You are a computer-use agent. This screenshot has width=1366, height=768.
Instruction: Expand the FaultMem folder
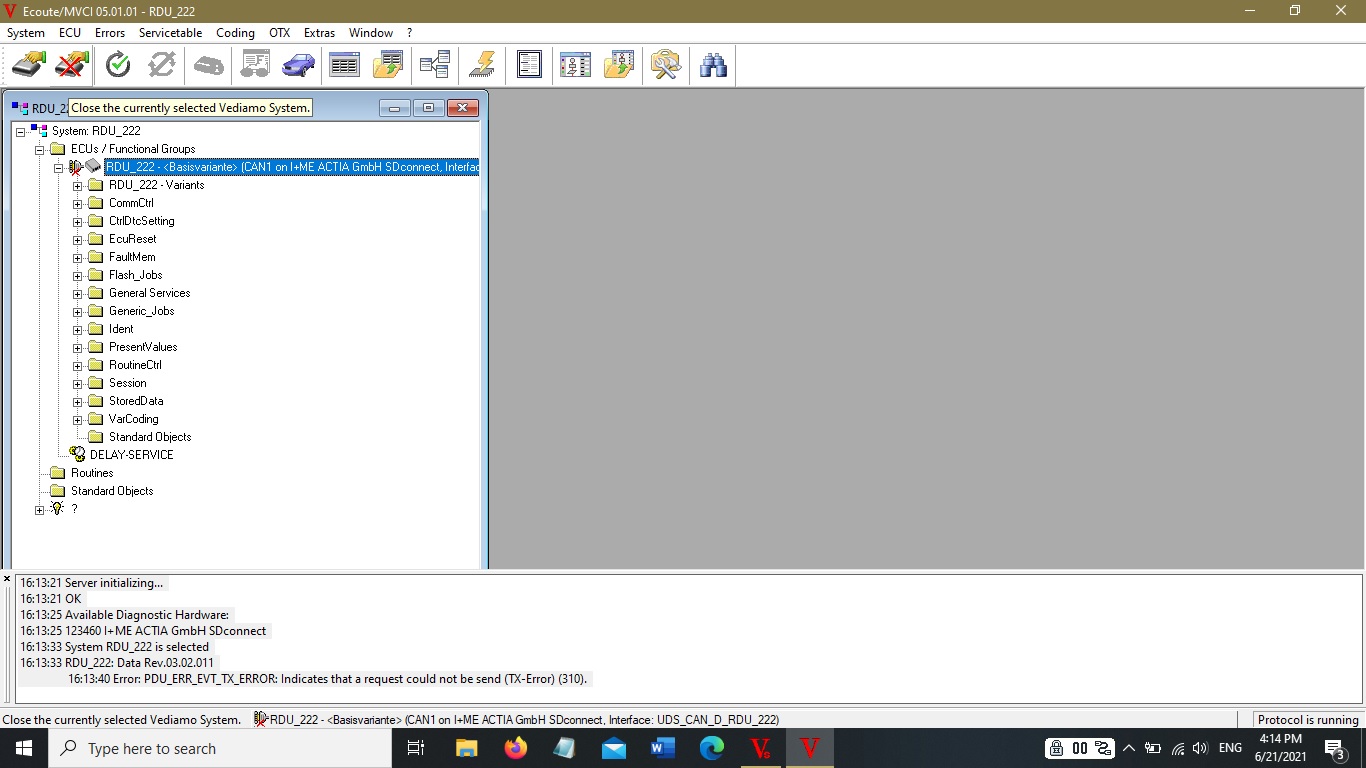point(78,257)
